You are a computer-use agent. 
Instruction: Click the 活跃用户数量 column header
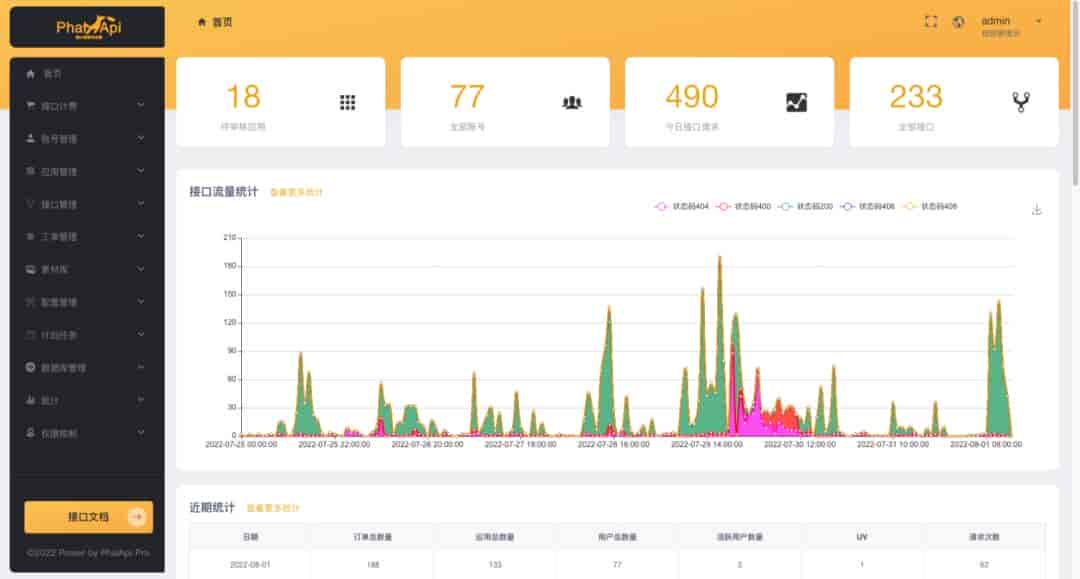click(x=739, y=536)
